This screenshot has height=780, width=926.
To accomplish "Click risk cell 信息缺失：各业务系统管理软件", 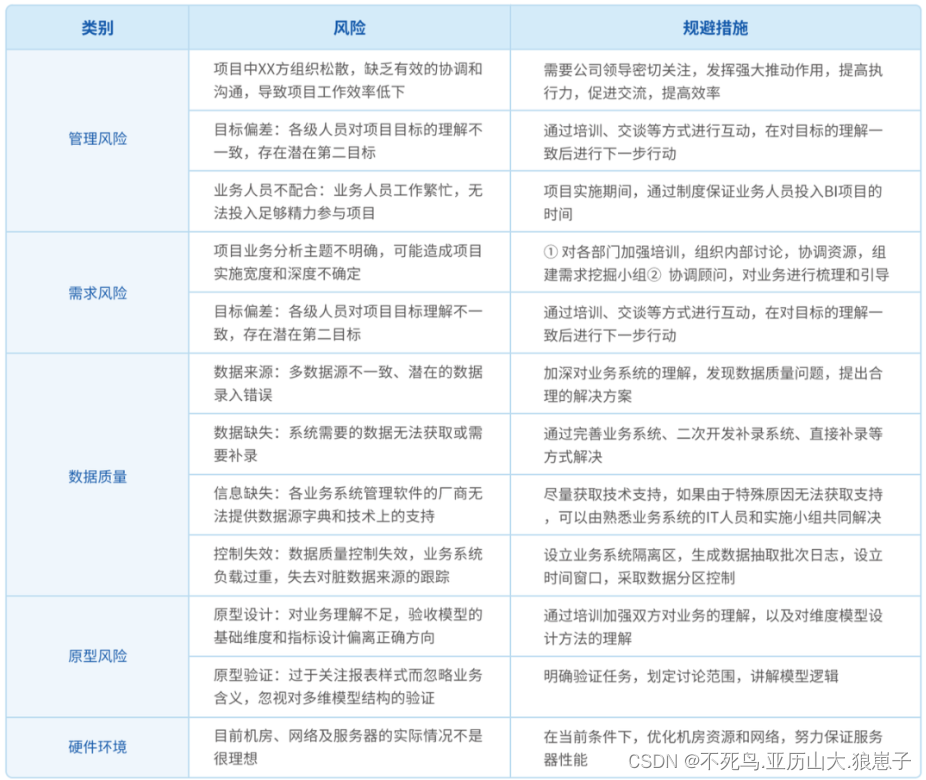I will (350, 505).
